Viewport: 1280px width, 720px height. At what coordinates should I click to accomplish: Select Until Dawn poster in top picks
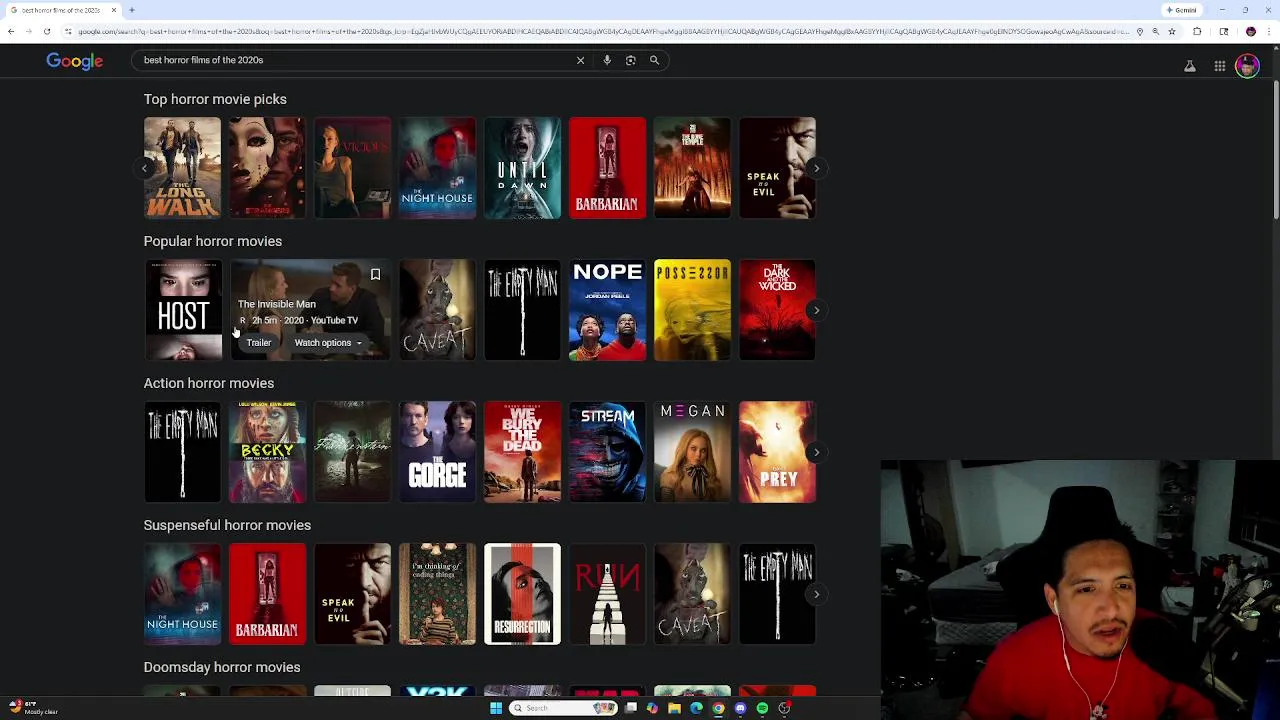(522, 168)
